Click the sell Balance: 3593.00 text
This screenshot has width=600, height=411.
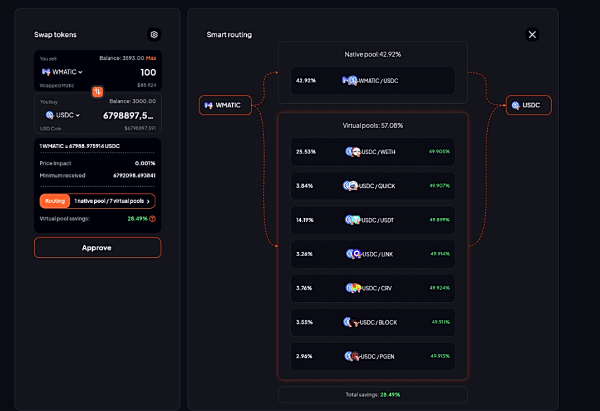coord(122,58)
